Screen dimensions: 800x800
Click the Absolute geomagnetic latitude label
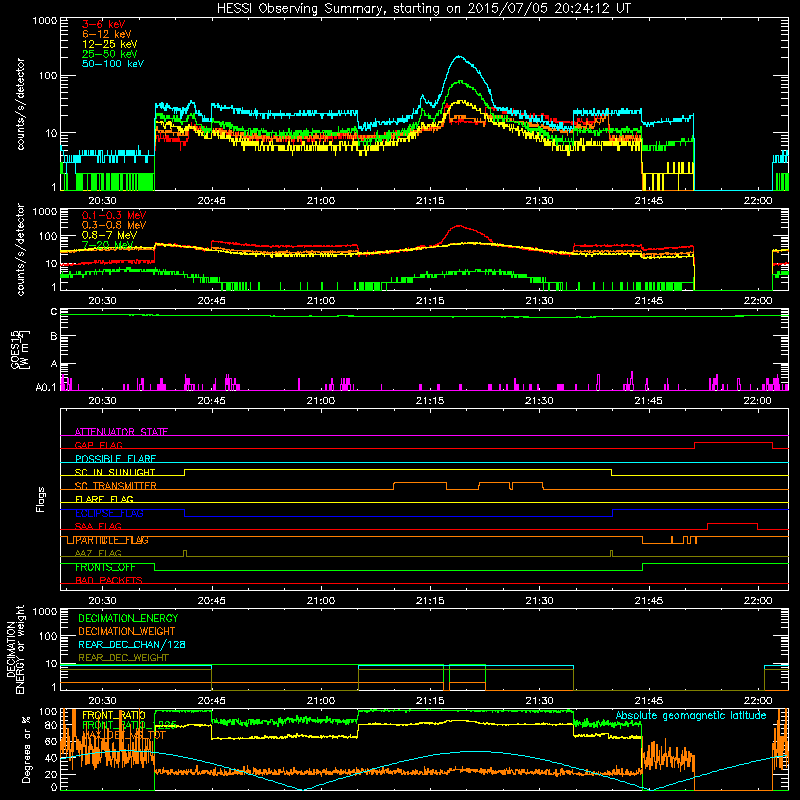tap(691, 715)
